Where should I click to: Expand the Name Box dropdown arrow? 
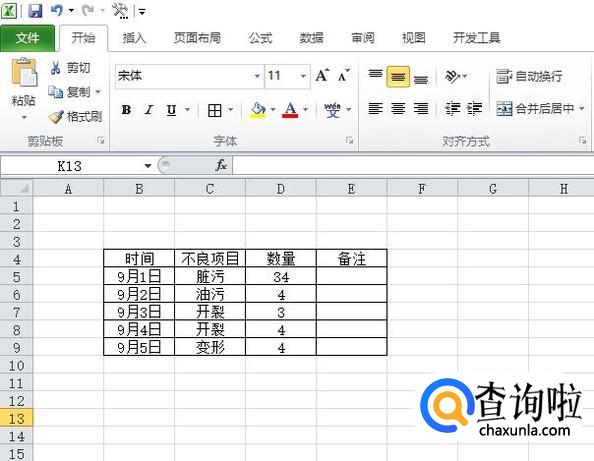(x=148, y=166)
